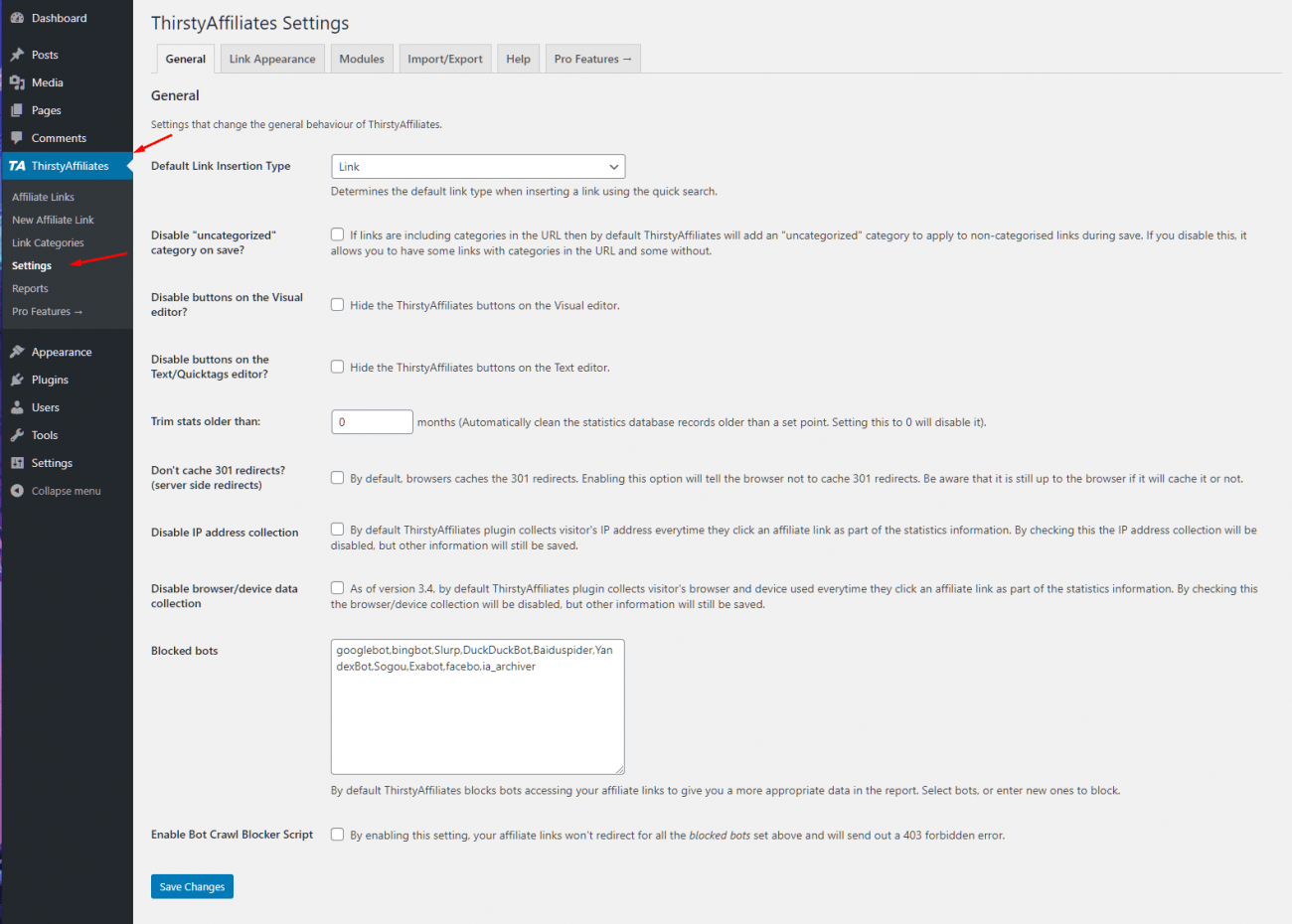Click ThirstyAffiliates sidebar menu label
Viewport: 1292px width, 924px height.
[x=70, y=166]
